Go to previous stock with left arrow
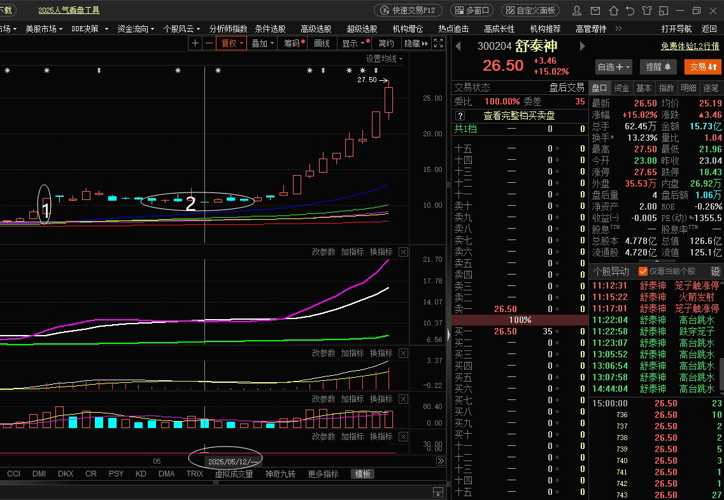724x500 pixels. coord(458,46)
